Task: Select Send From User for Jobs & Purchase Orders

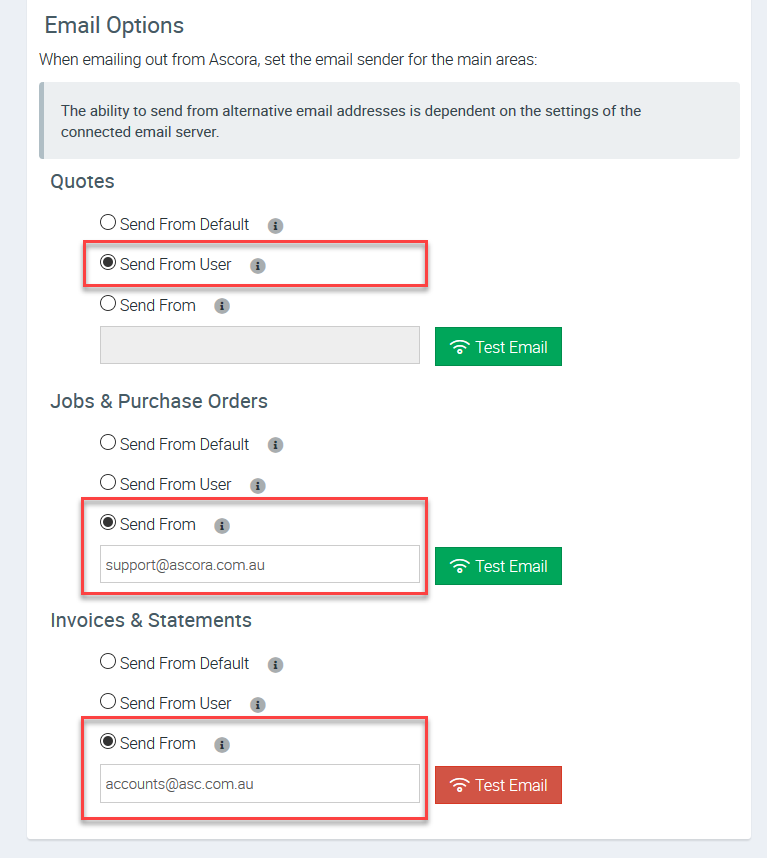Action: [108, 482]
